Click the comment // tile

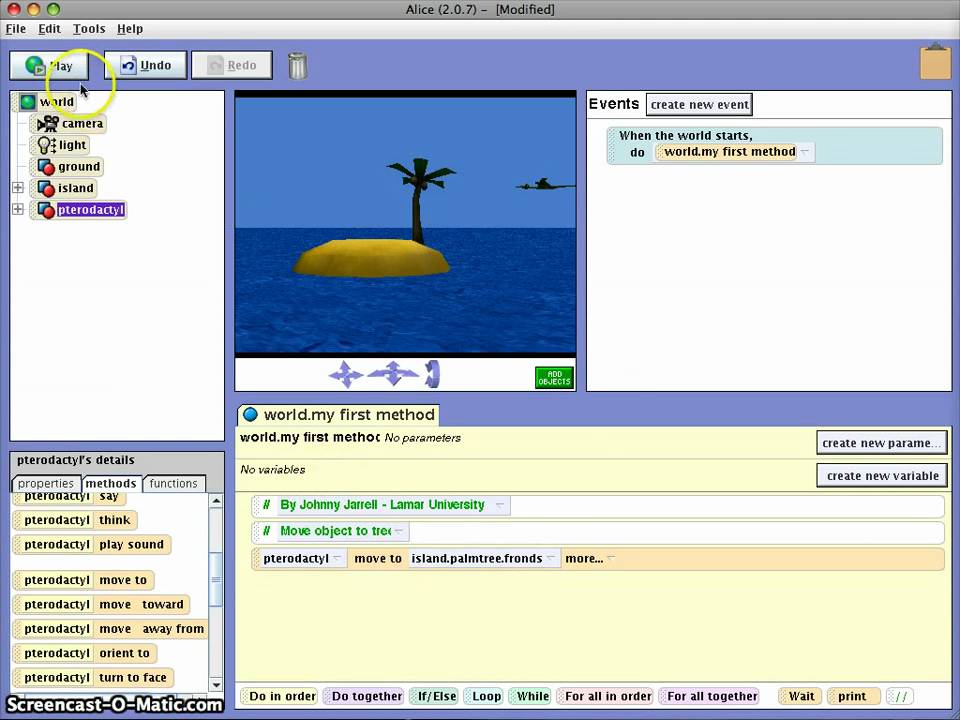(x=900, y=696)
